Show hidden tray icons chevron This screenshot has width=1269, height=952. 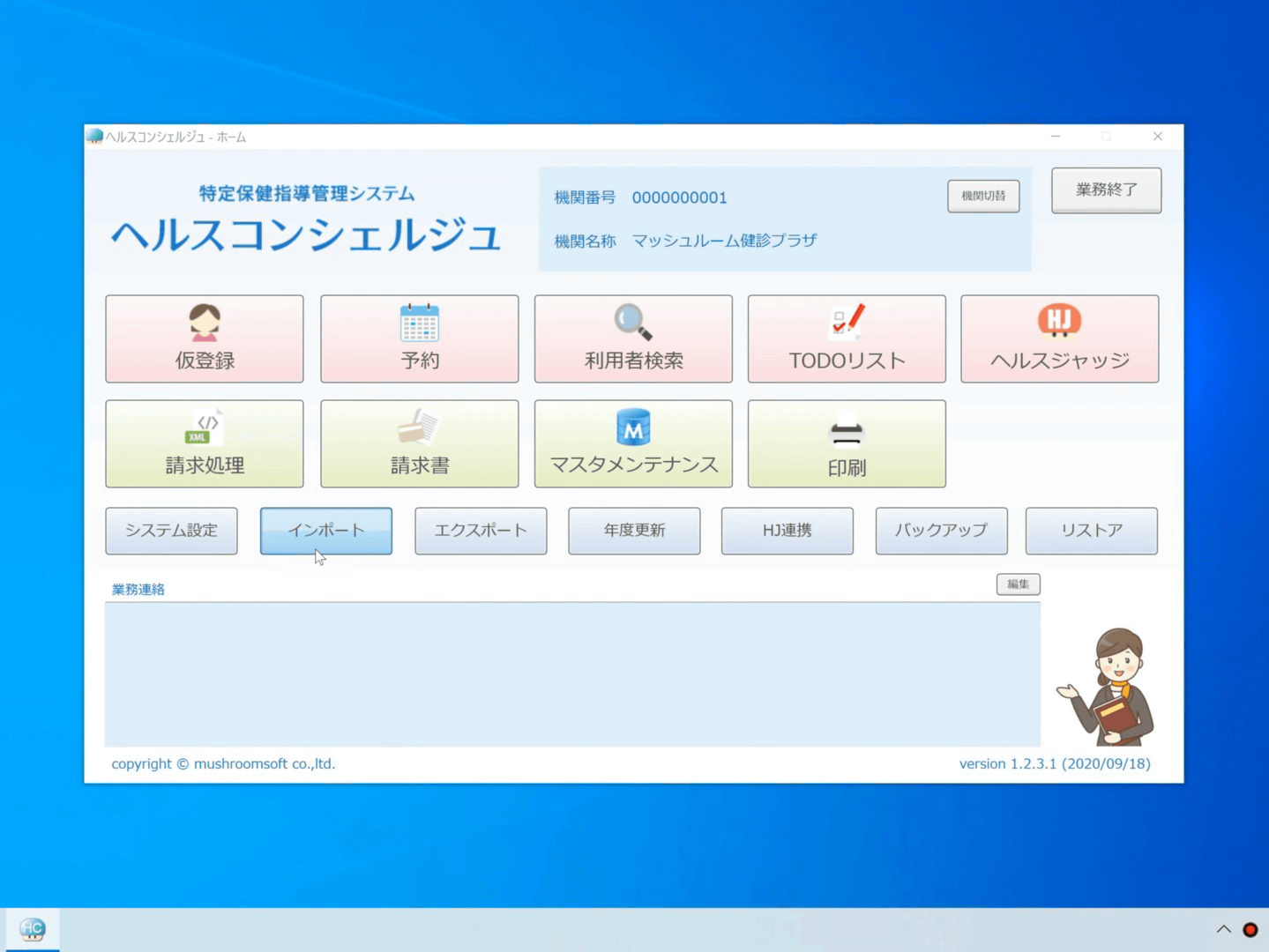pyautogui.click(x=1223, y=929)
